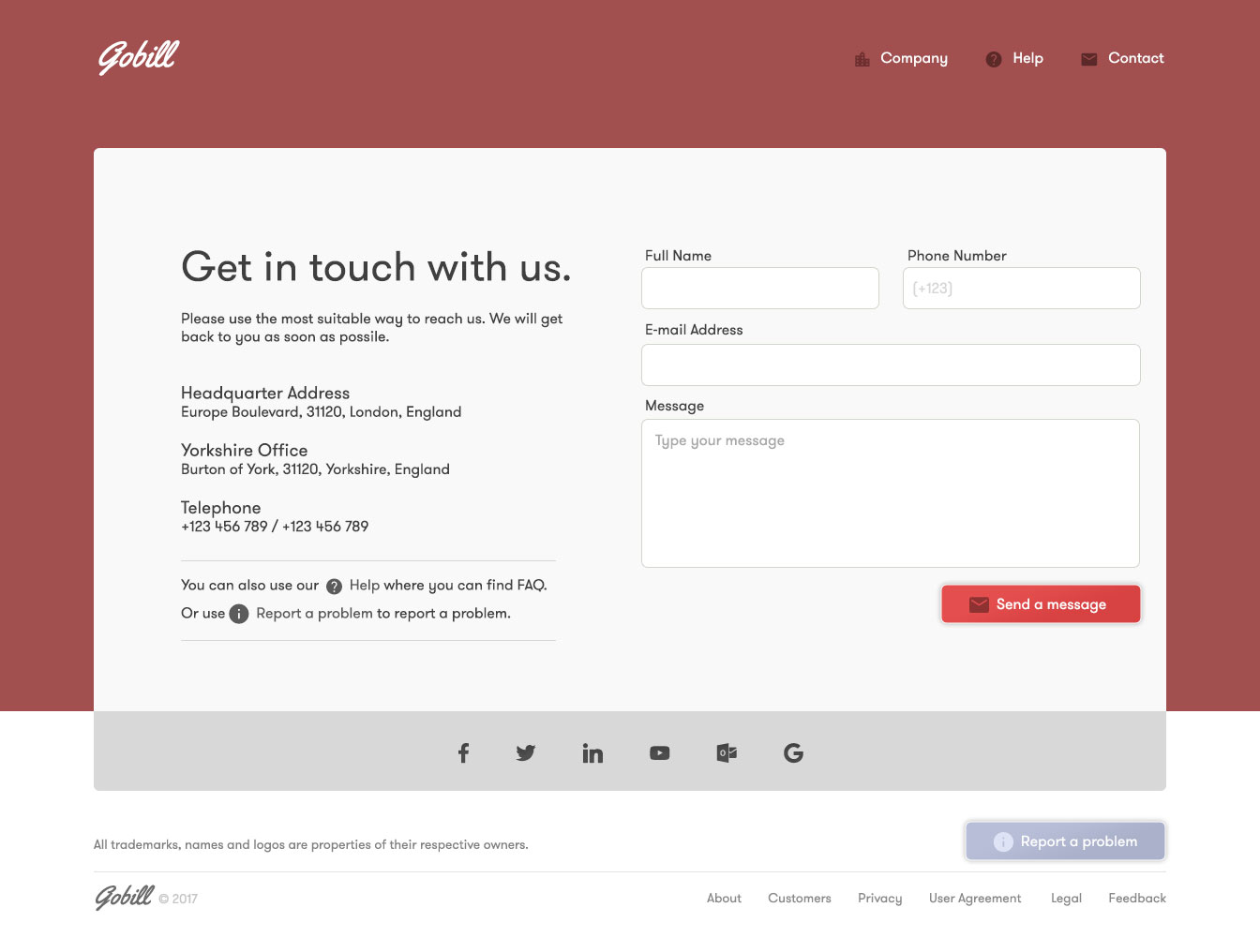
Task: Select the Headquarter Address heading
Action: [265, 393]
